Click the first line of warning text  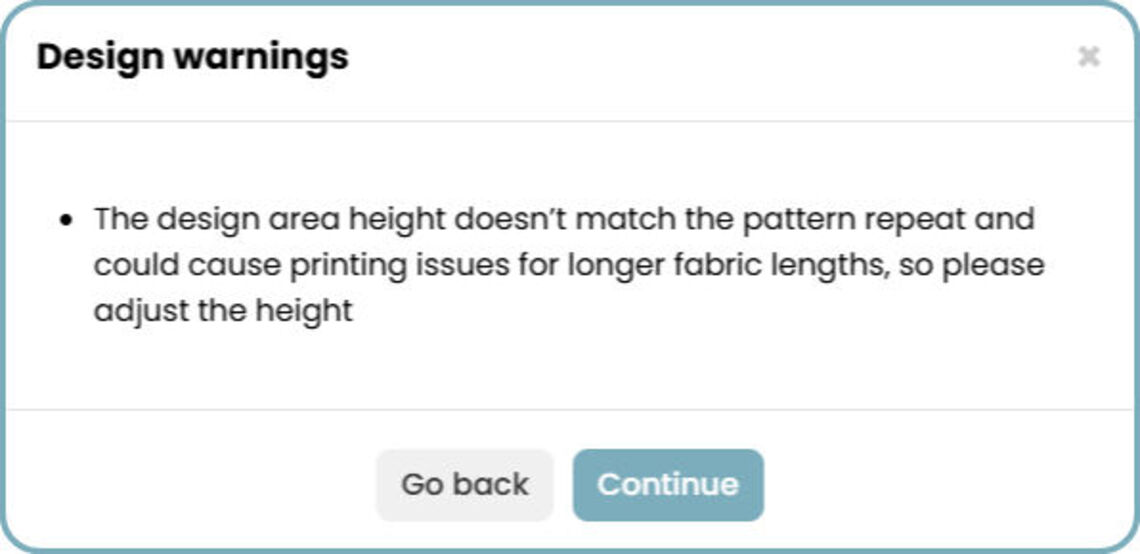coord(564,219)
